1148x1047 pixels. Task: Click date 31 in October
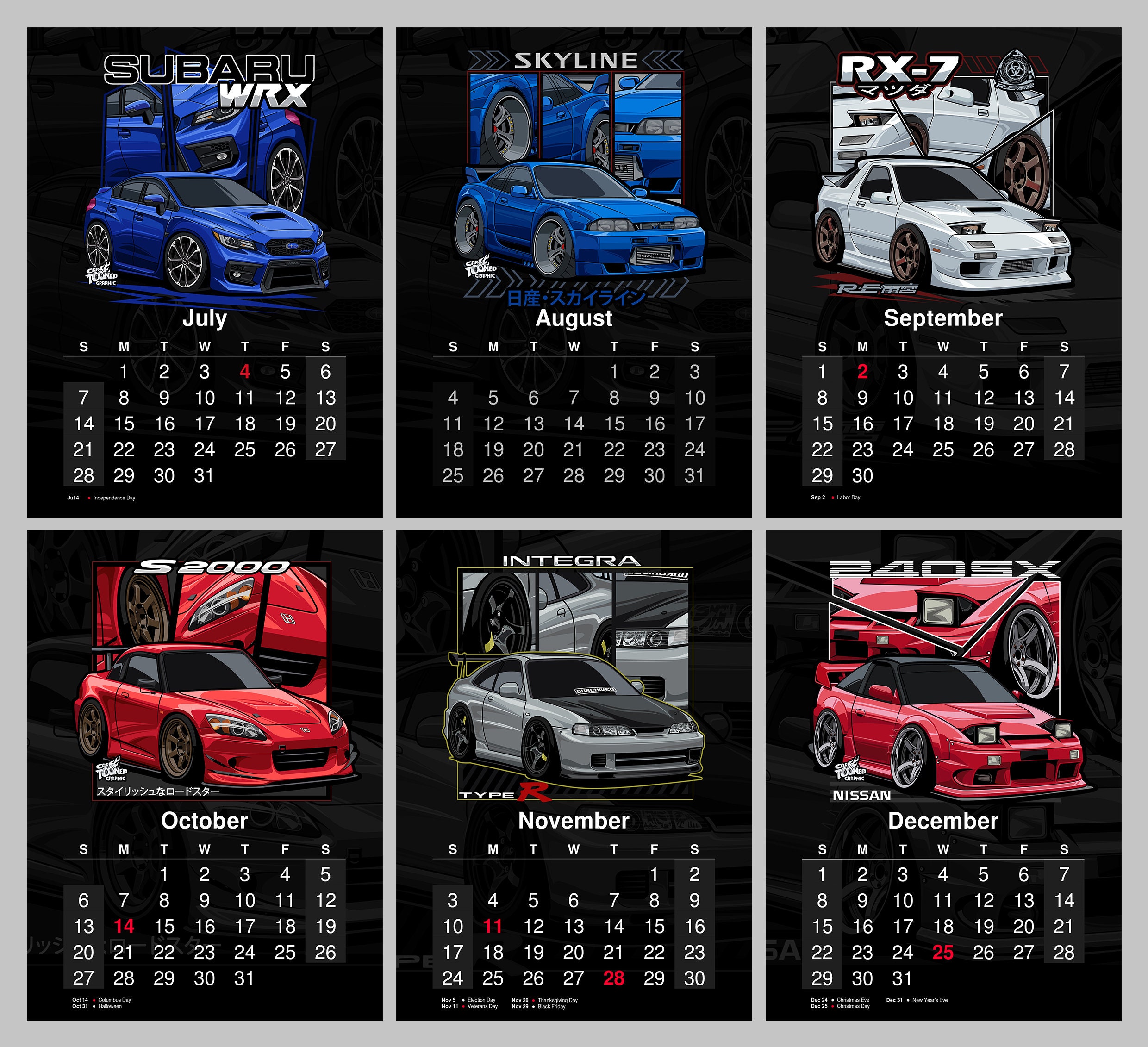(245, 978)
